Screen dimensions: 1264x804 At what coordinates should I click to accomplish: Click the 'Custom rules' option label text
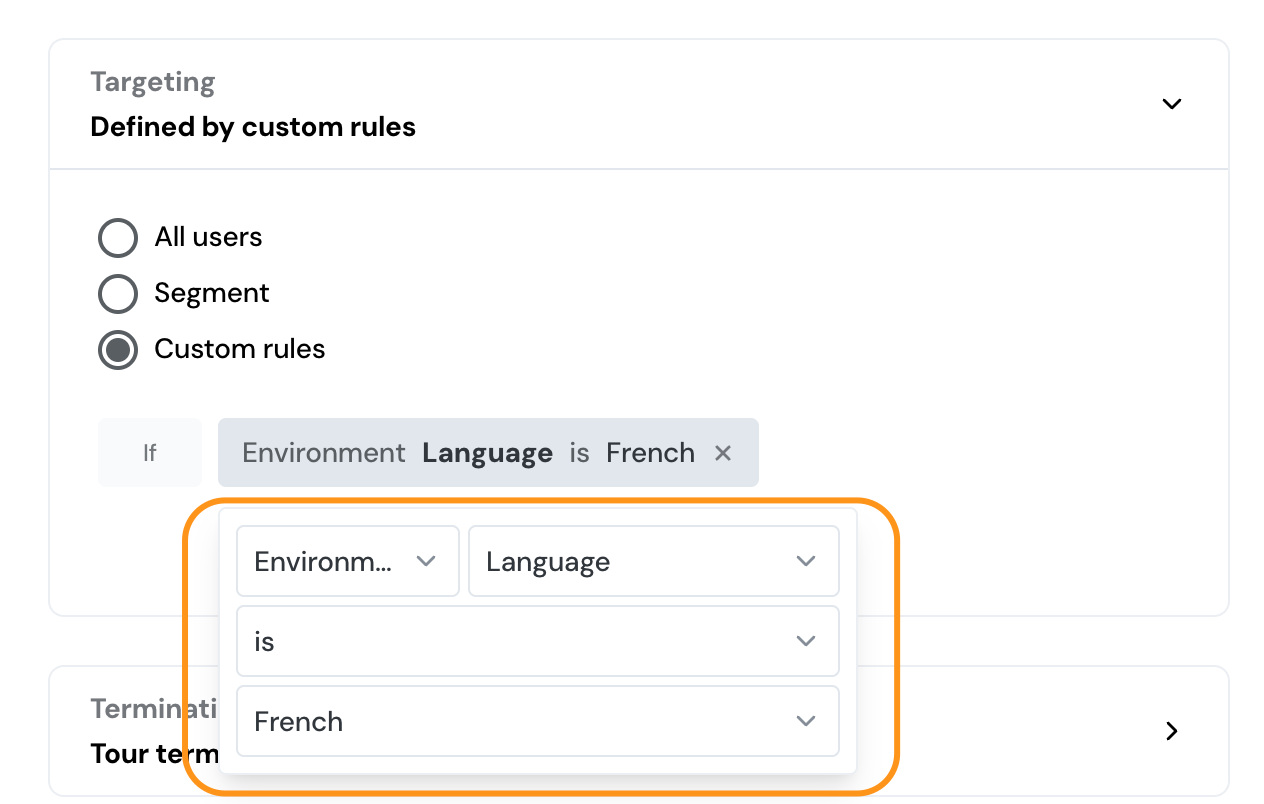click(x=240, y=349)
